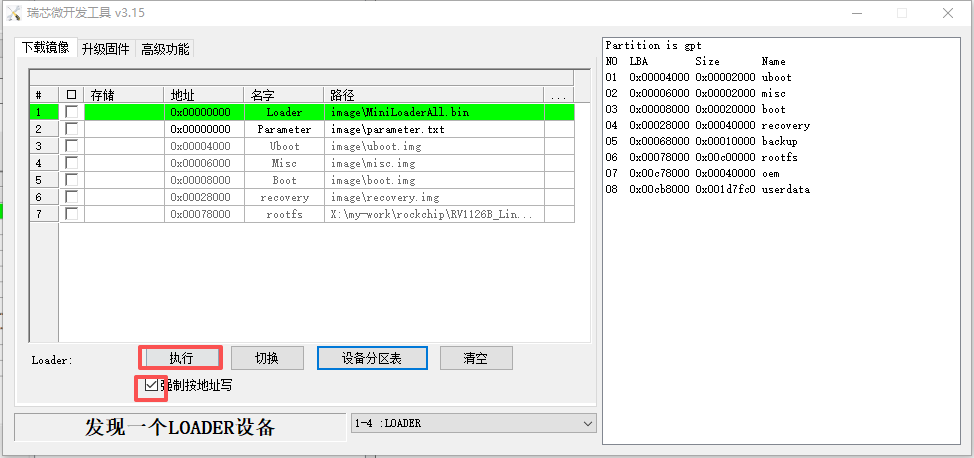Click the 地址 column header
Image resolution: width=974 pixels, height=458 pixels.
click(204, 95)
